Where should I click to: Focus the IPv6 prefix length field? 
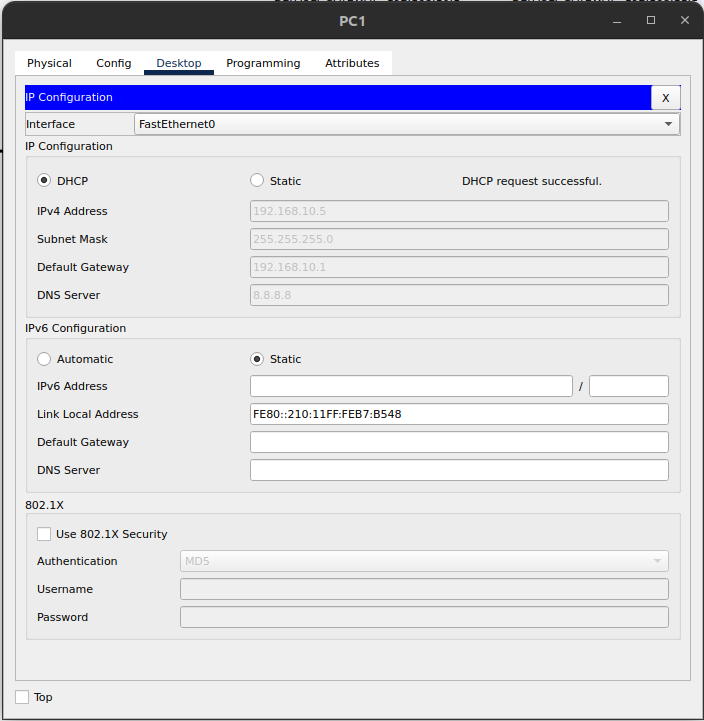click(629, 386)
